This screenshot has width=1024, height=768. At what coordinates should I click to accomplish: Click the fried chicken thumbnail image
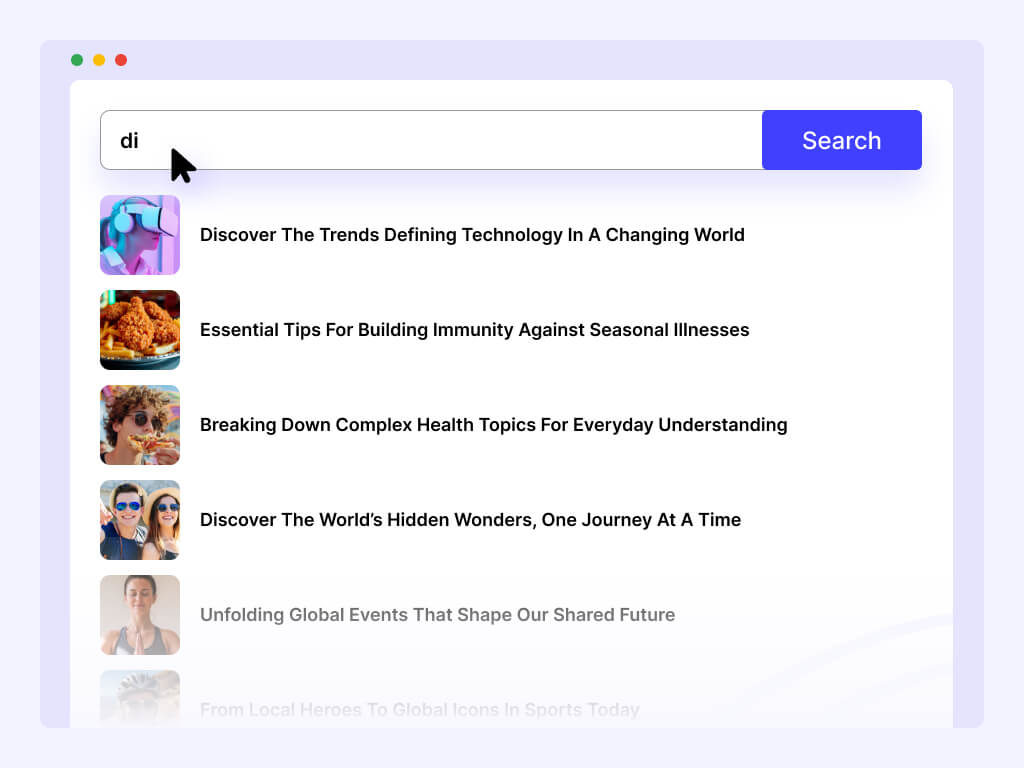coord(140,330)
